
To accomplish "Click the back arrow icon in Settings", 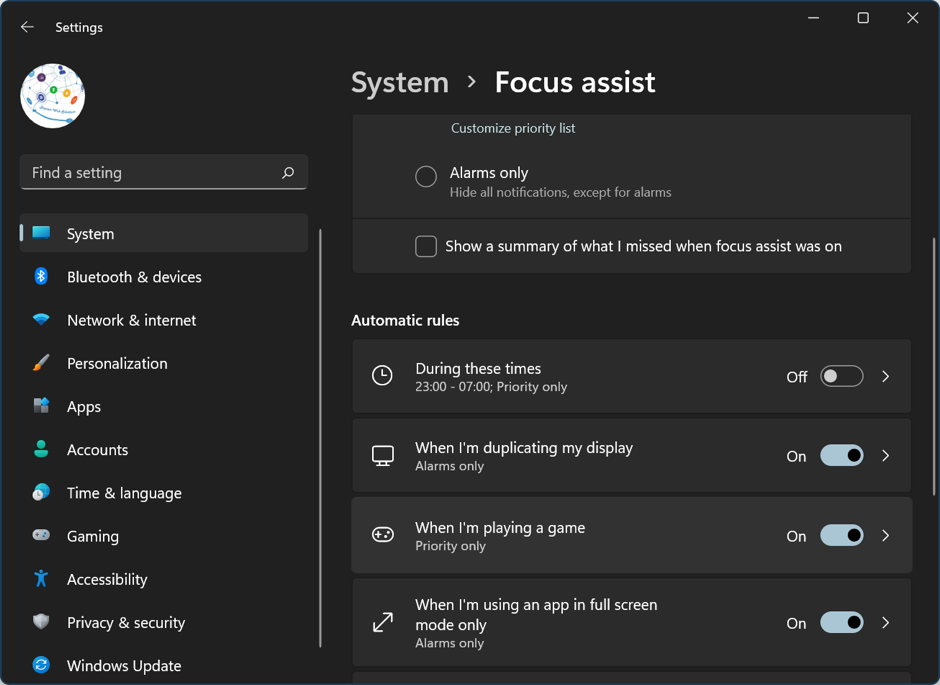I will [x=27, y=27].
